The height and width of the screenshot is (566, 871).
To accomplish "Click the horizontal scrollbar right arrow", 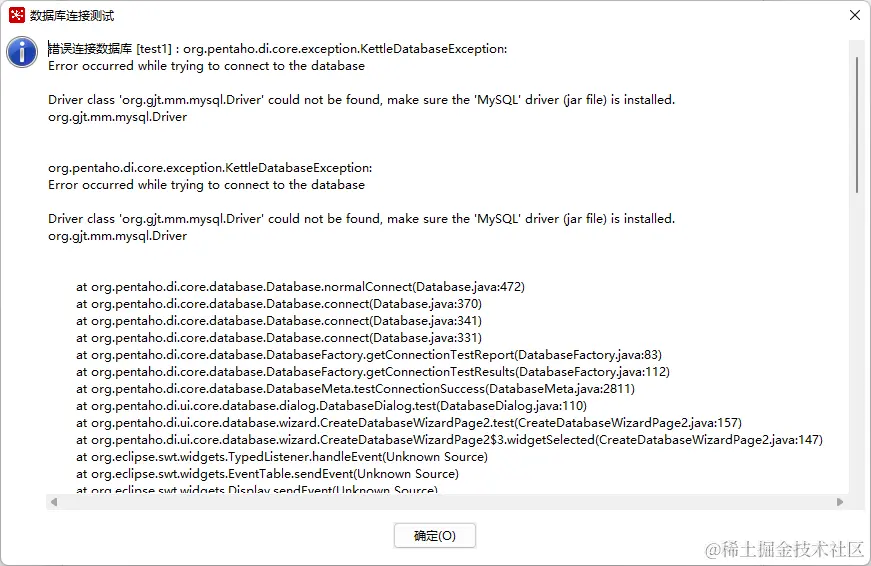I will point(840,502).
